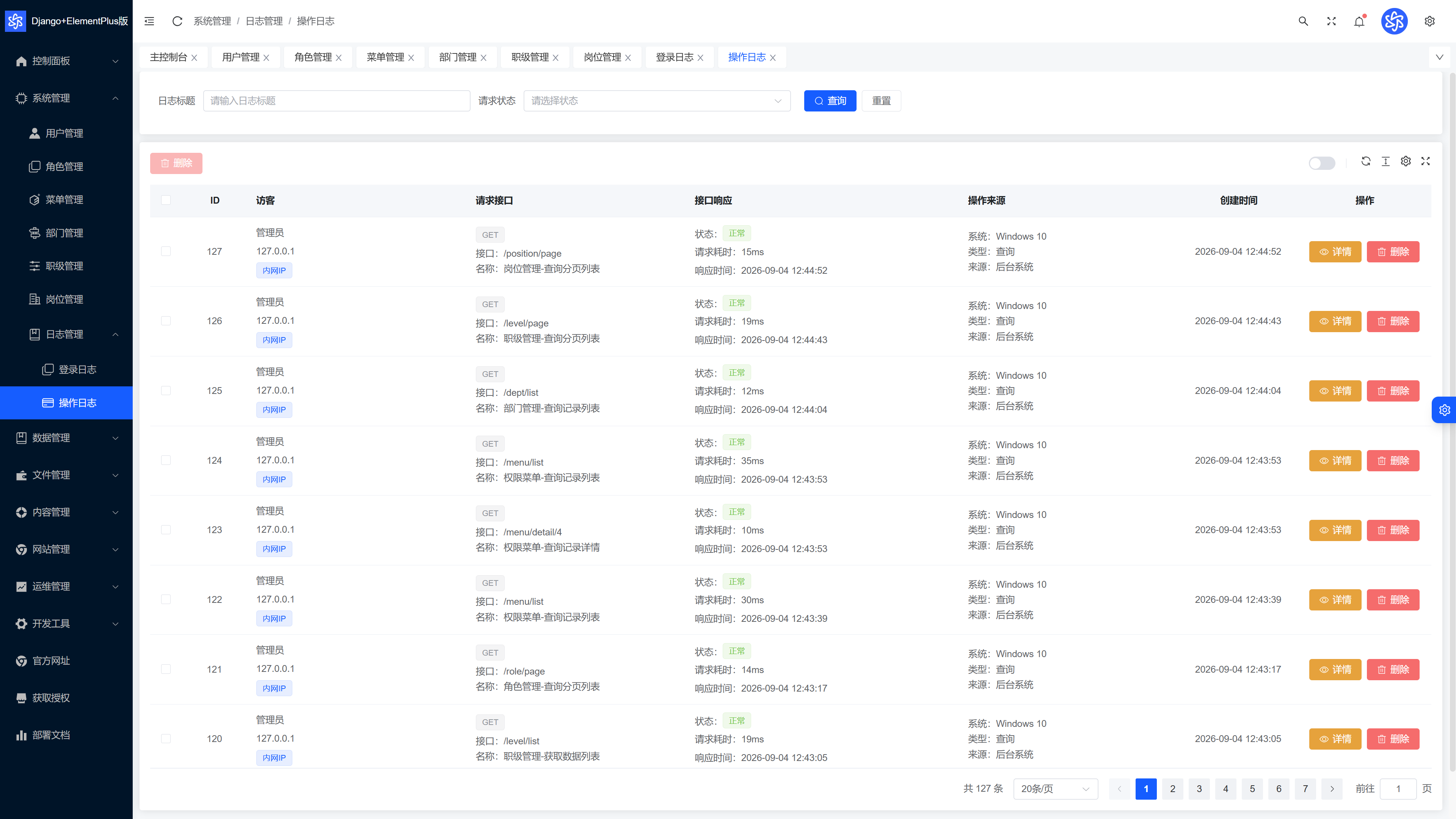Click the notification bell icon
1456x819 pixels.
pyautogui.click(x=1359, y=21)
